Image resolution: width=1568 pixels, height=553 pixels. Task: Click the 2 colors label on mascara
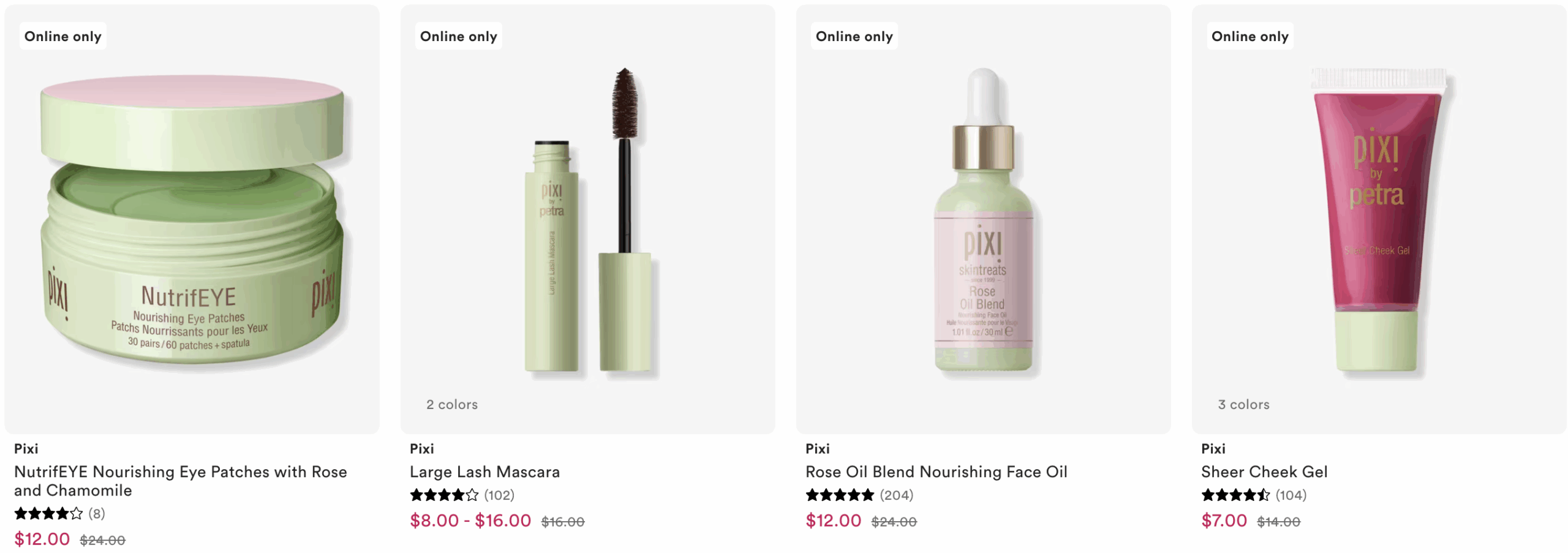tap(452, 404)
